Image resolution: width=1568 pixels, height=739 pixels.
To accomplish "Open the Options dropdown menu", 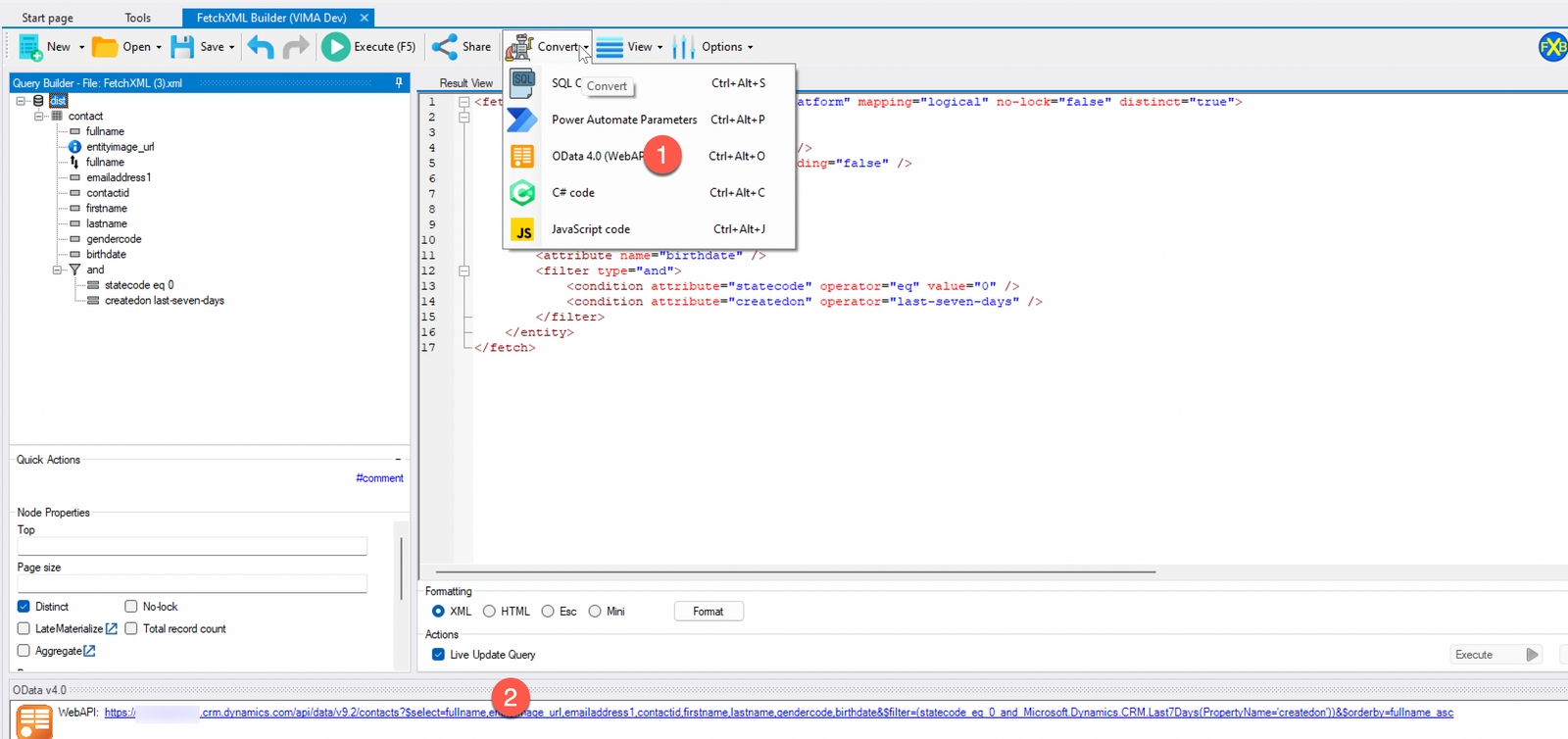I will click(x=727, y=47).
